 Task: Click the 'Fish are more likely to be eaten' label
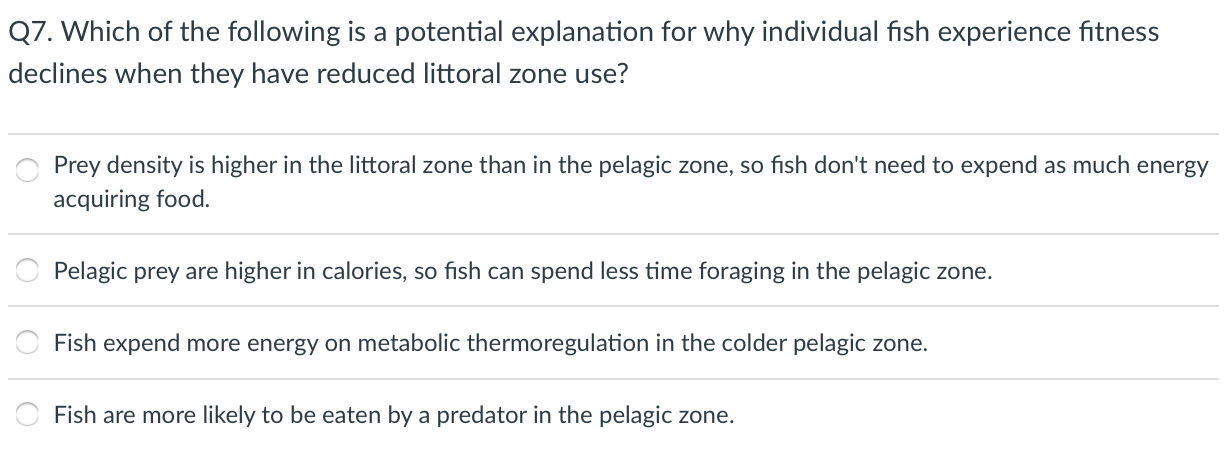pos(201,416)
